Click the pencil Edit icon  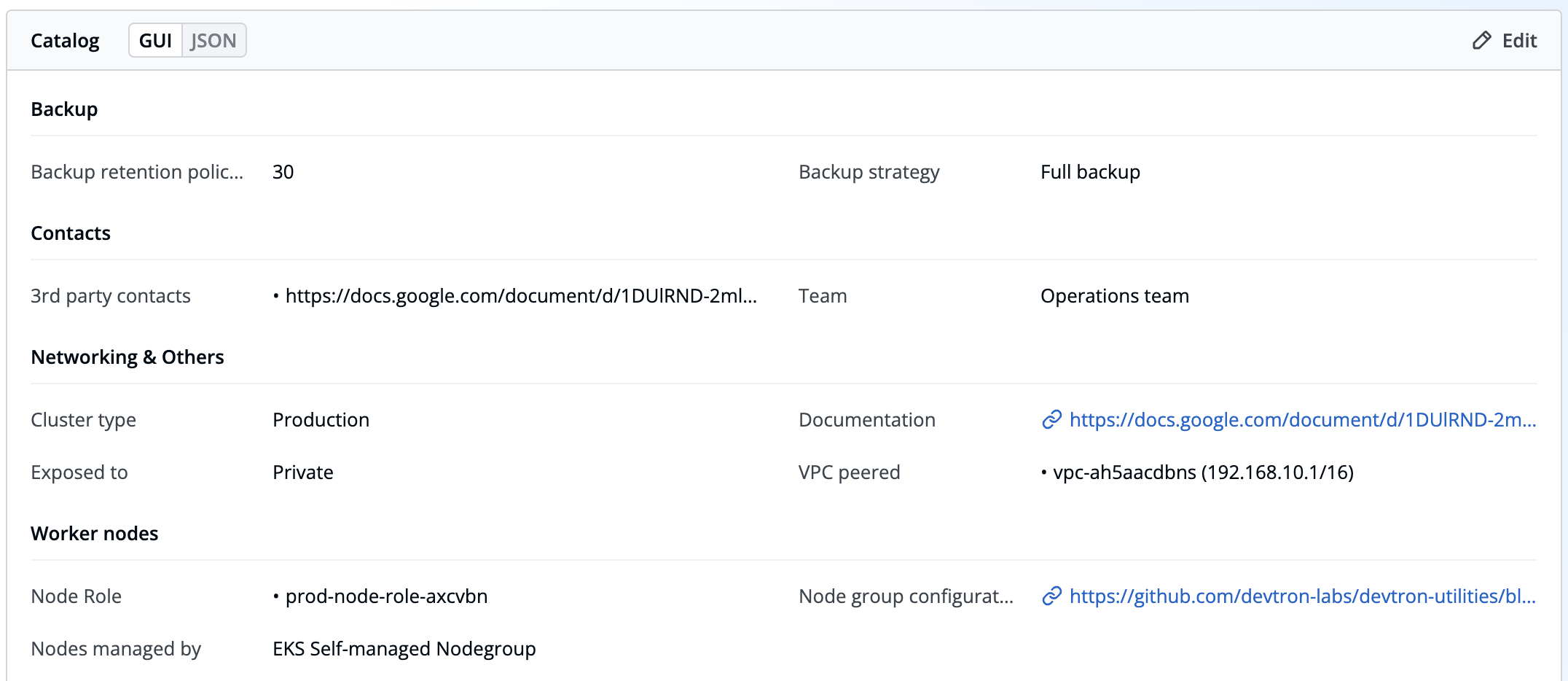[1481, 41]
